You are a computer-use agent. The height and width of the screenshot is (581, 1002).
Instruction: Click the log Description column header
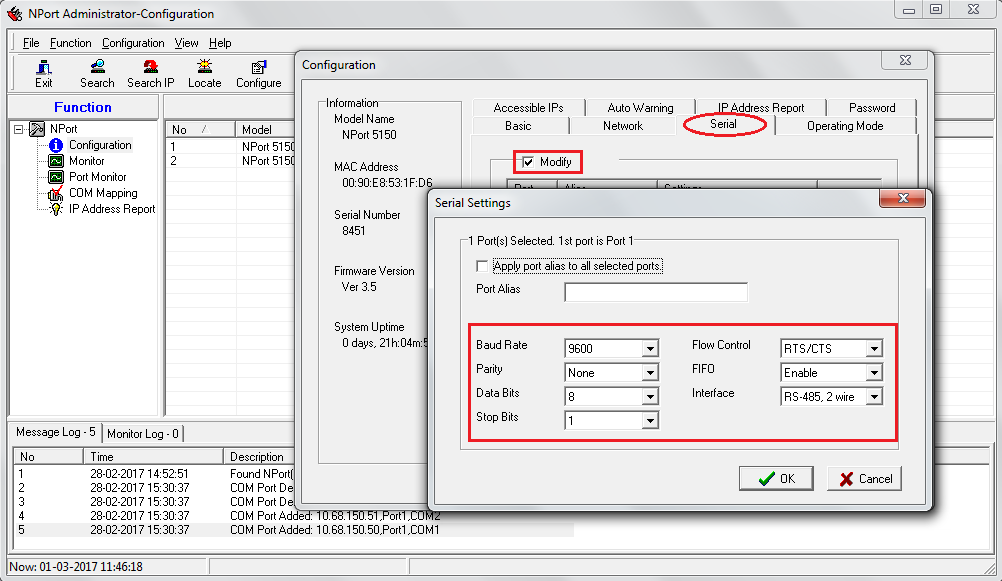coord(259,456)
